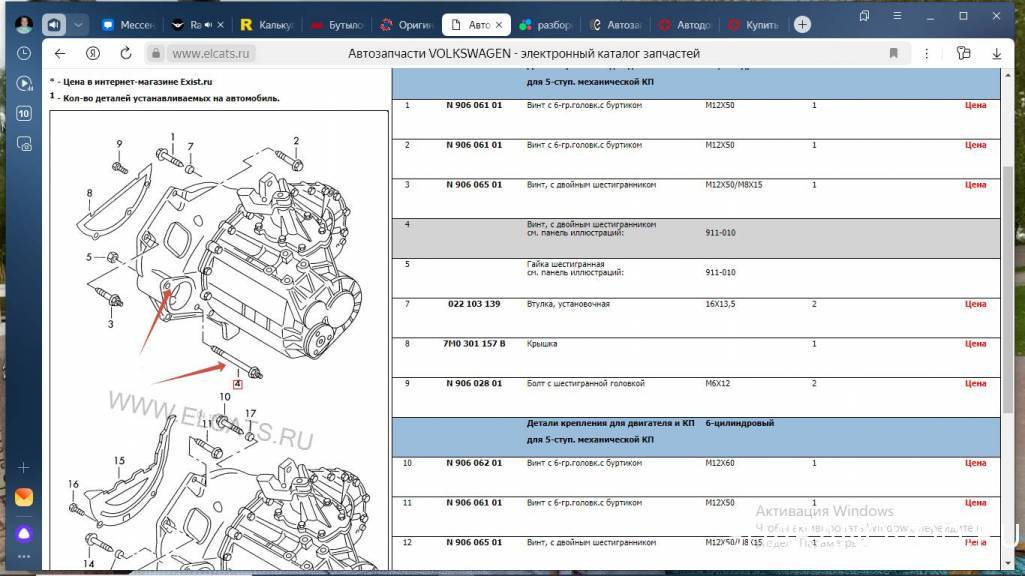Reload the page with refresh icon

click(124, 54)
